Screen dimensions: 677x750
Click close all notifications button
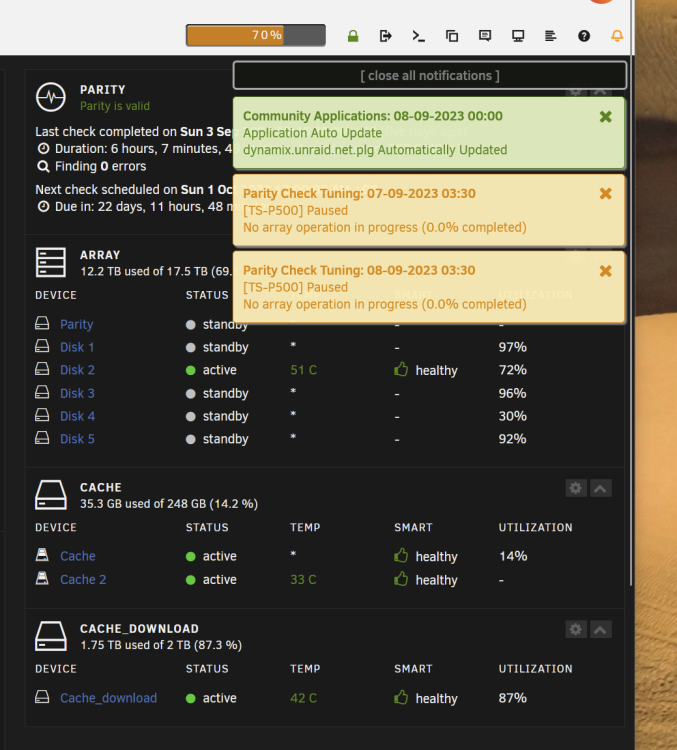tap(430, 76)
